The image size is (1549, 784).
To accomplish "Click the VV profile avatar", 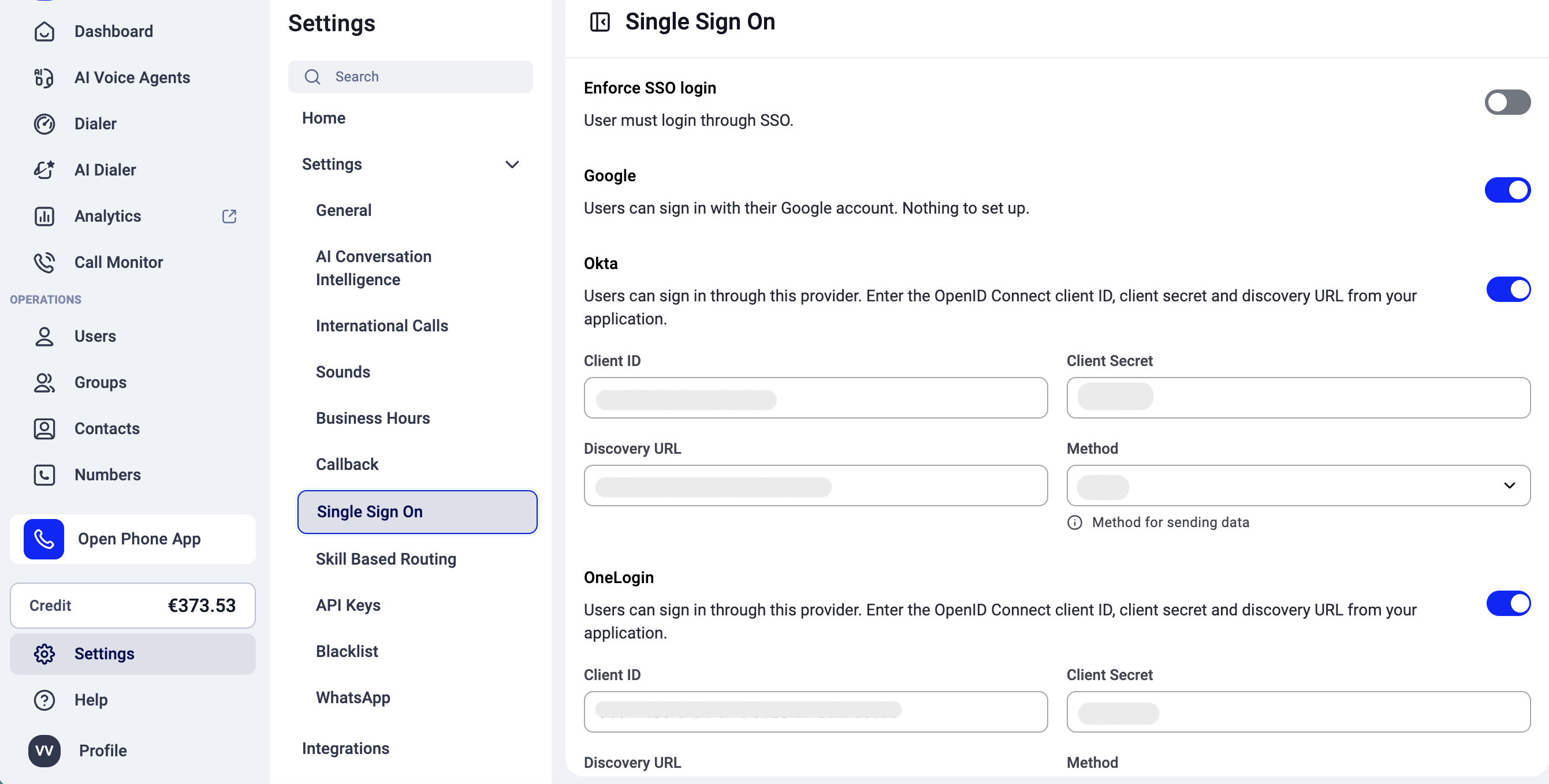I will coord(44,751).
